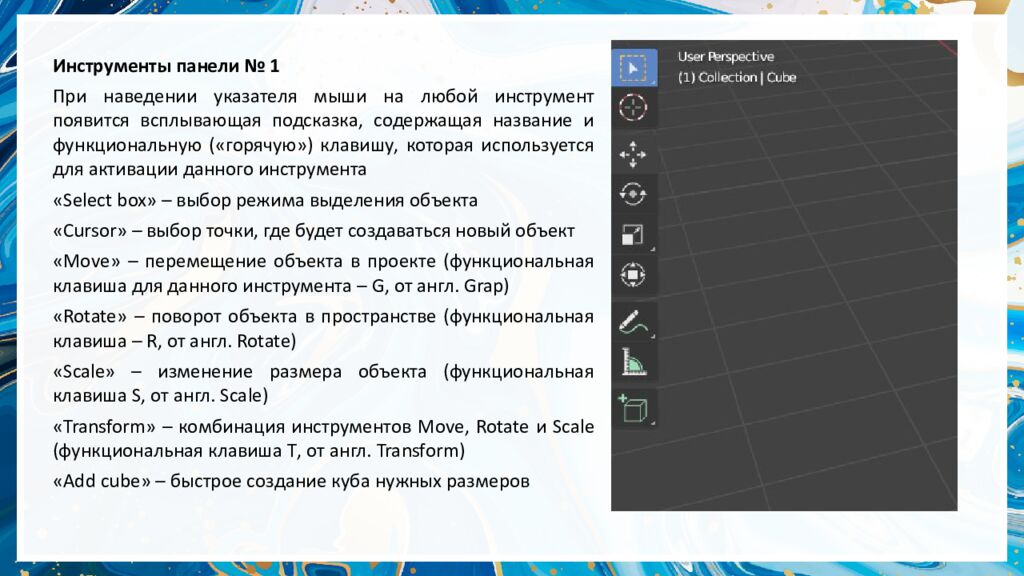Expand Scale tool corner triangle
Image resolution: width=1024 pixels, height=576 pixels.
653,248
